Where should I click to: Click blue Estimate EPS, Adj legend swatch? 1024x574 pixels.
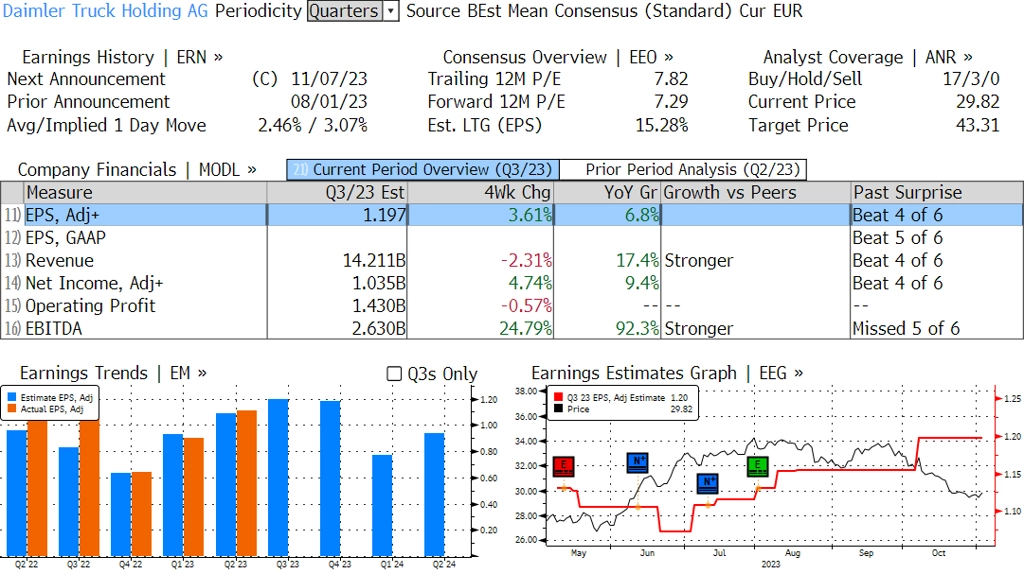(x=12, y=397)
